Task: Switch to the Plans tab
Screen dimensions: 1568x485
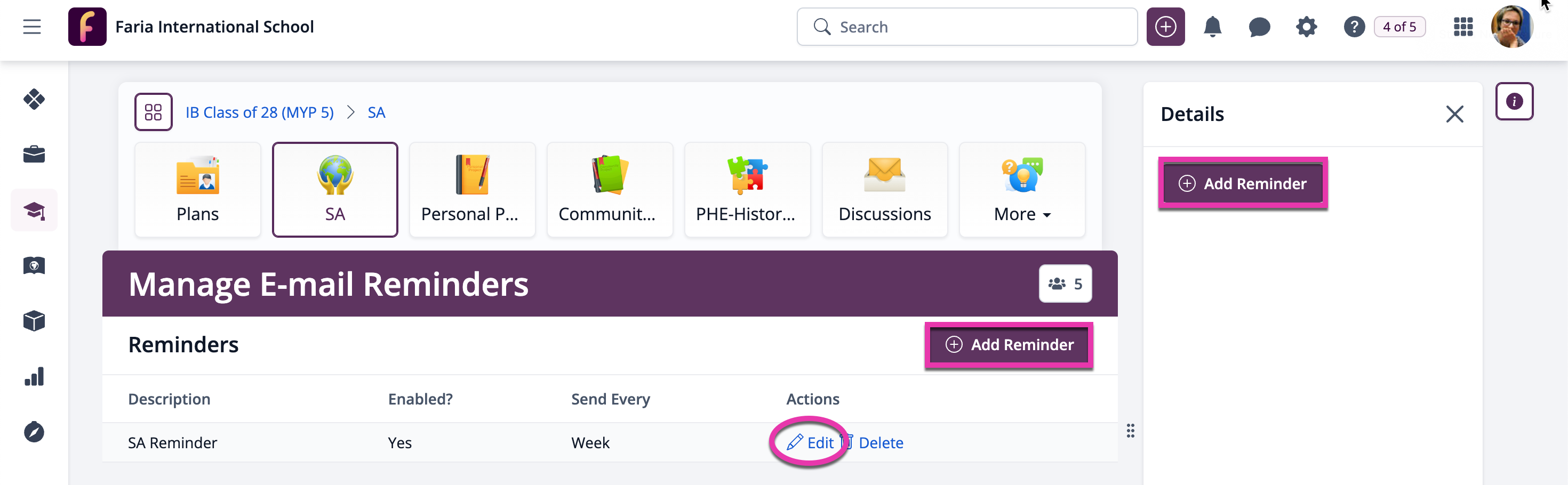Action: 197,190
